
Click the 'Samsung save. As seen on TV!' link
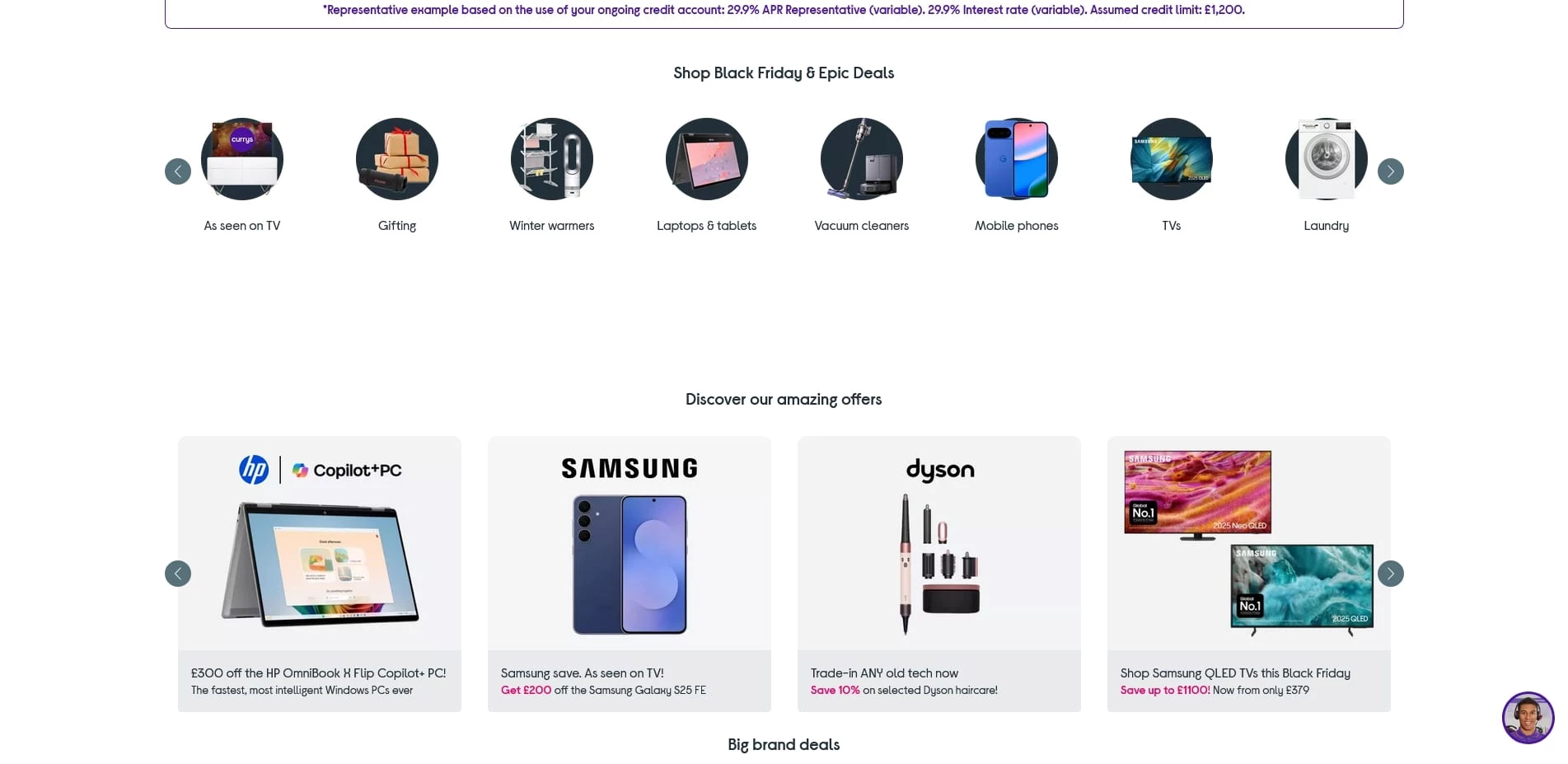tap(583, 673)
